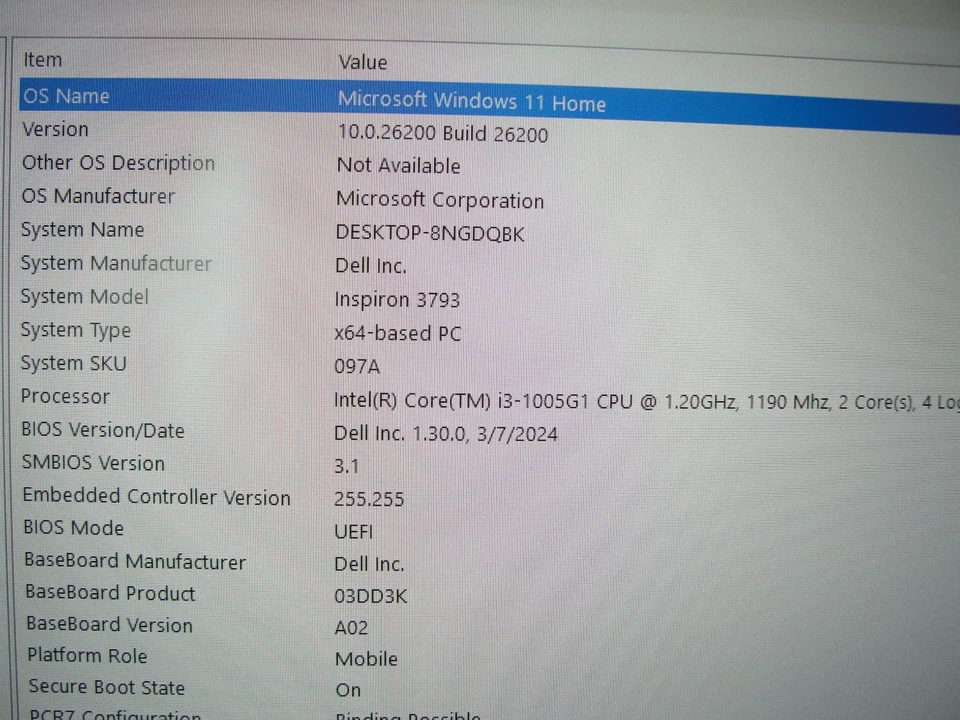Image resolution: width=960 pixels, height=720 pixels.
Task: Select the System Name row label
Action: coord(83,230)
